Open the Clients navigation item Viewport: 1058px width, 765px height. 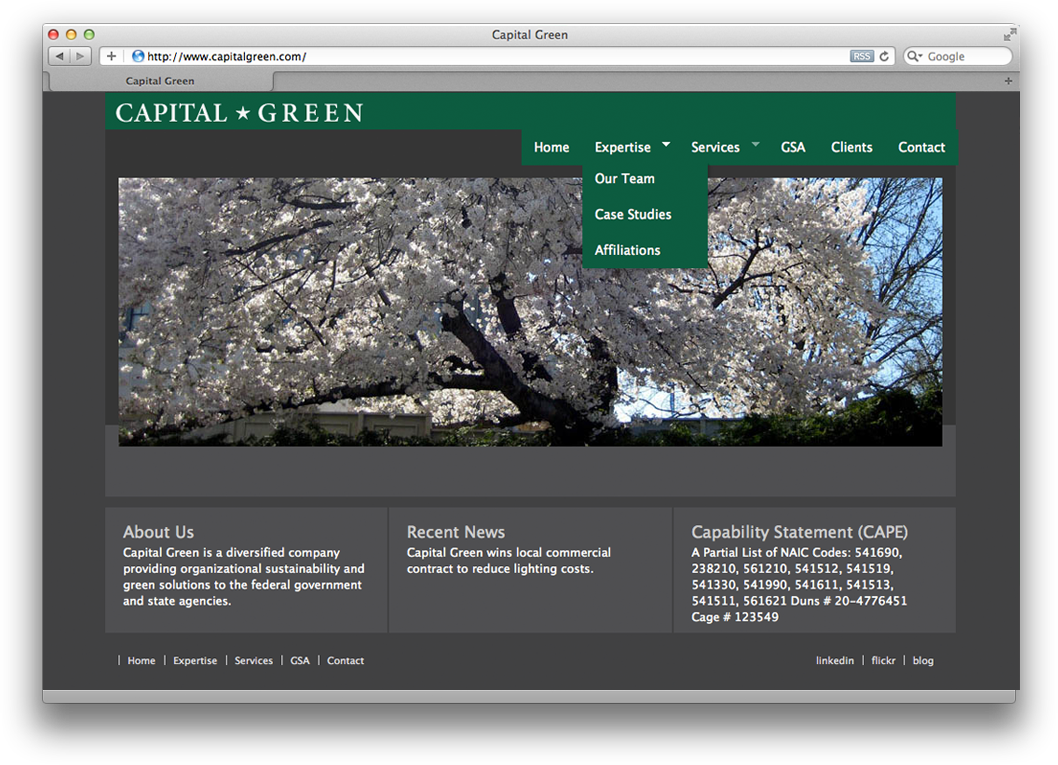[852, 147]
